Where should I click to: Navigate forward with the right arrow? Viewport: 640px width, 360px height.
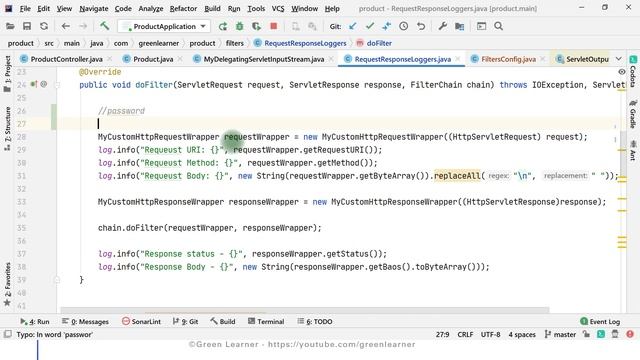tap(83, 27)
